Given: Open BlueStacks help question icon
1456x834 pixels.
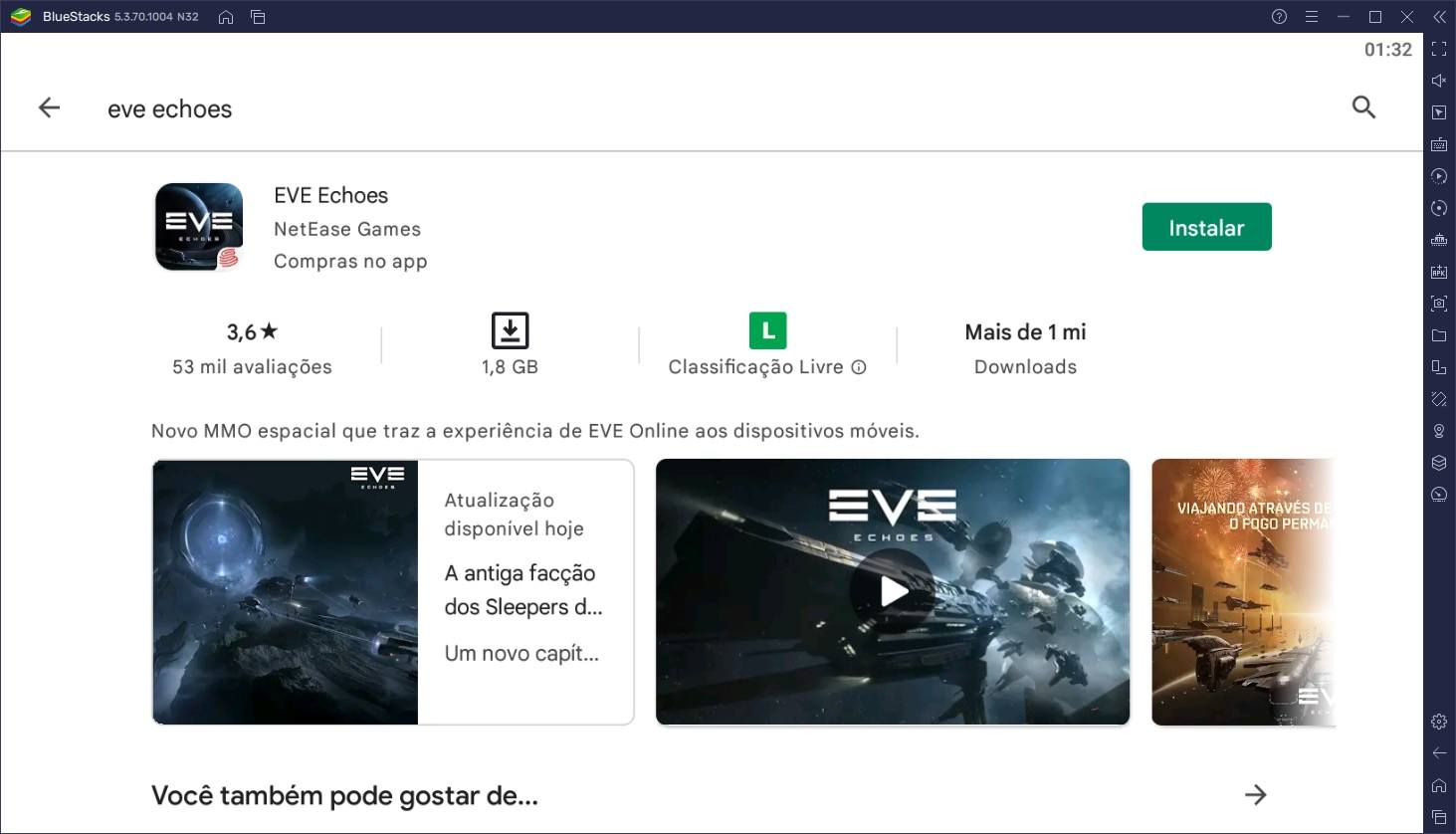Looking at the screenshot, I should [x=1280, y=17].
